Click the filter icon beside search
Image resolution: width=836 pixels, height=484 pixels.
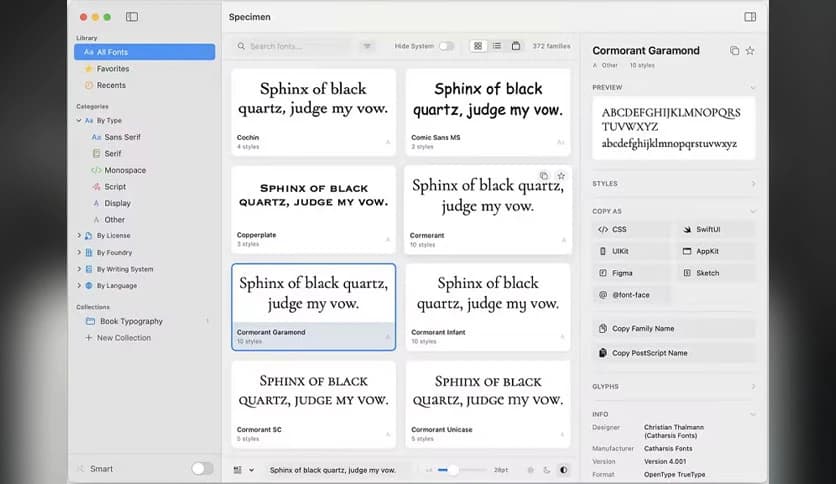click(x=367, y=46)
